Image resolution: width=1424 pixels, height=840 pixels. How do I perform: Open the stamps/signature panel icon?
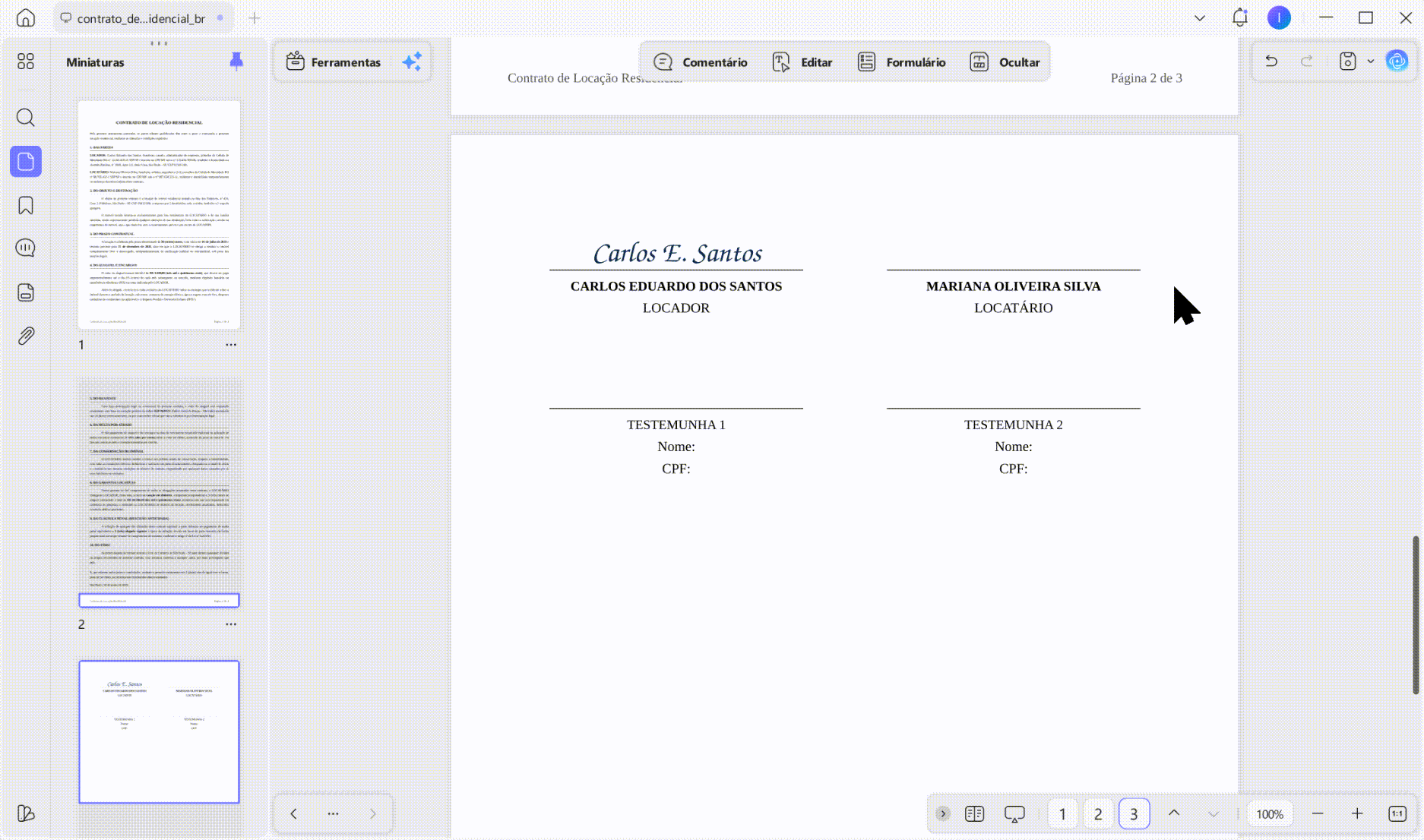26,292
